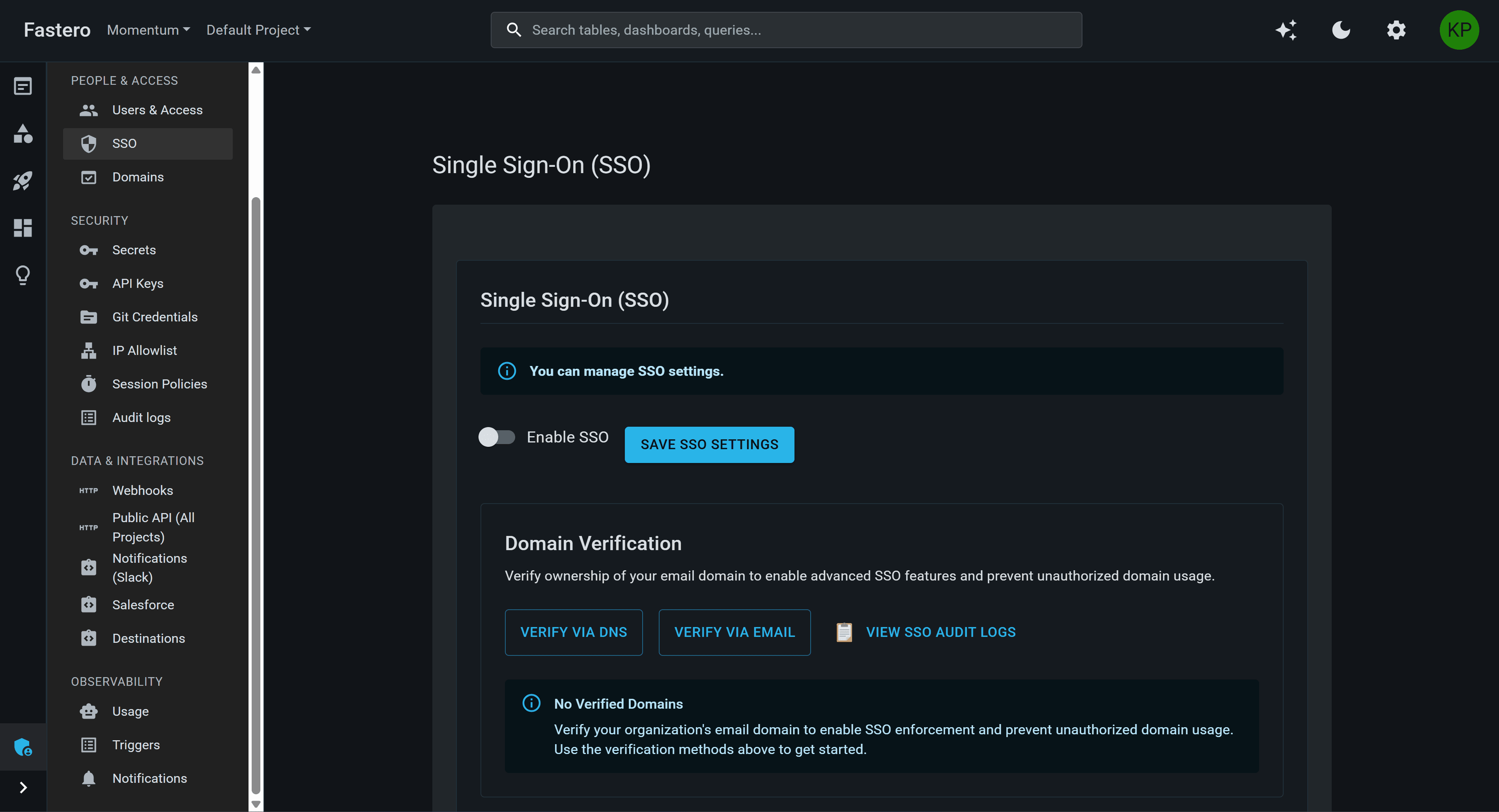Click the AI sparkle icon in top bar
1499x812 pixels.
[1287, 30]
